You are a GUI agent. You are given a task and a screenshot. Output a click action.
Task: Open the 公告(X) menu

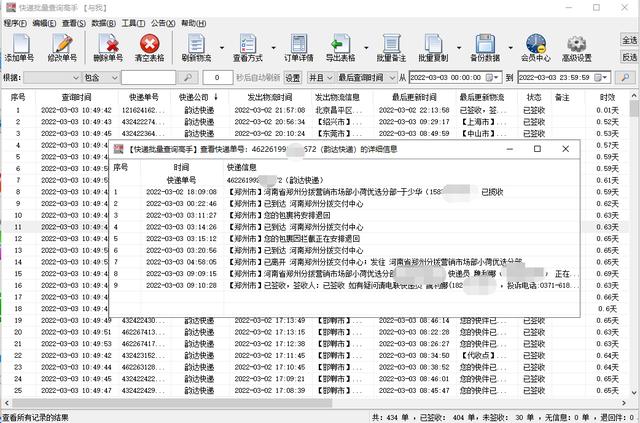pos(163,23)
